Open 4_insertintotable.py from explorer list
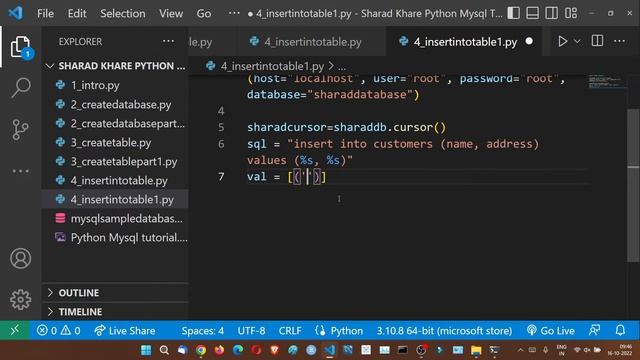This screenshot has height=360, width=640. pyautogui.click(x=115, y=180)
